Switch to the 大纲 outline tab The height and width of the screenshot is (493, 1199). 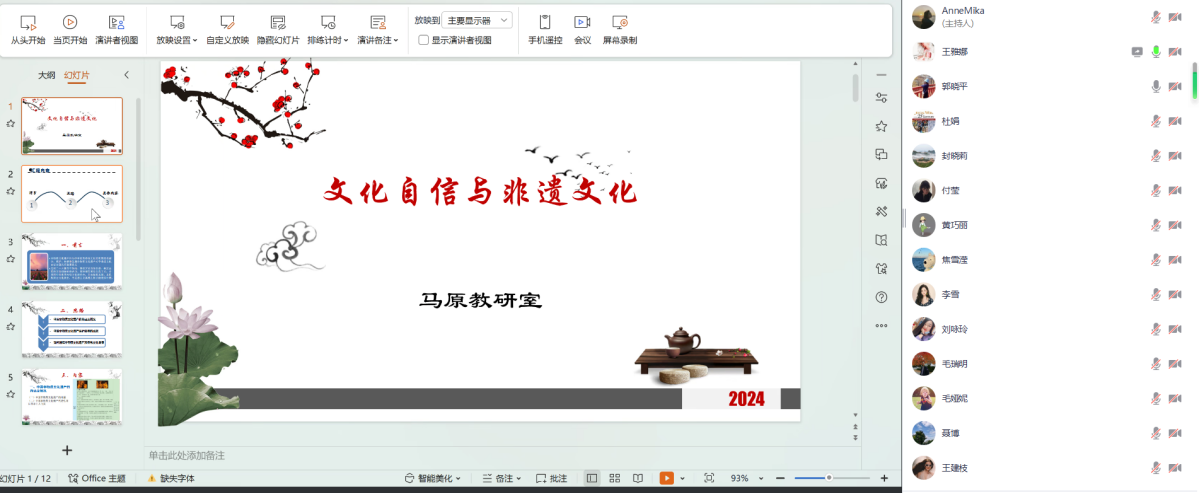click(x=46, y=75)
